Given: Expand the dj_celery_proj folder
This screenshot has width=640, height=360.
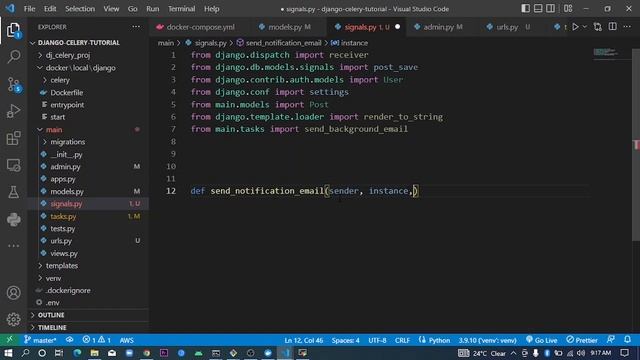Looking at the screenshot, I should pos(67,55).
